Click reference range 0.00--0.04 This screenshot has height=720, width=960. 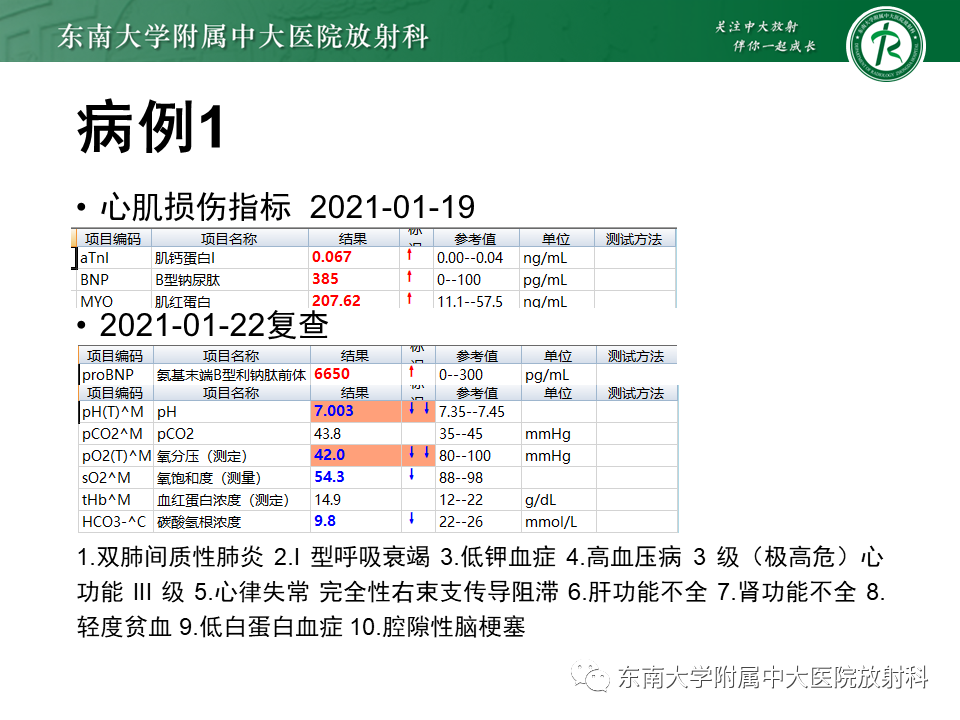pyautogui.click(x=470, y=258)
